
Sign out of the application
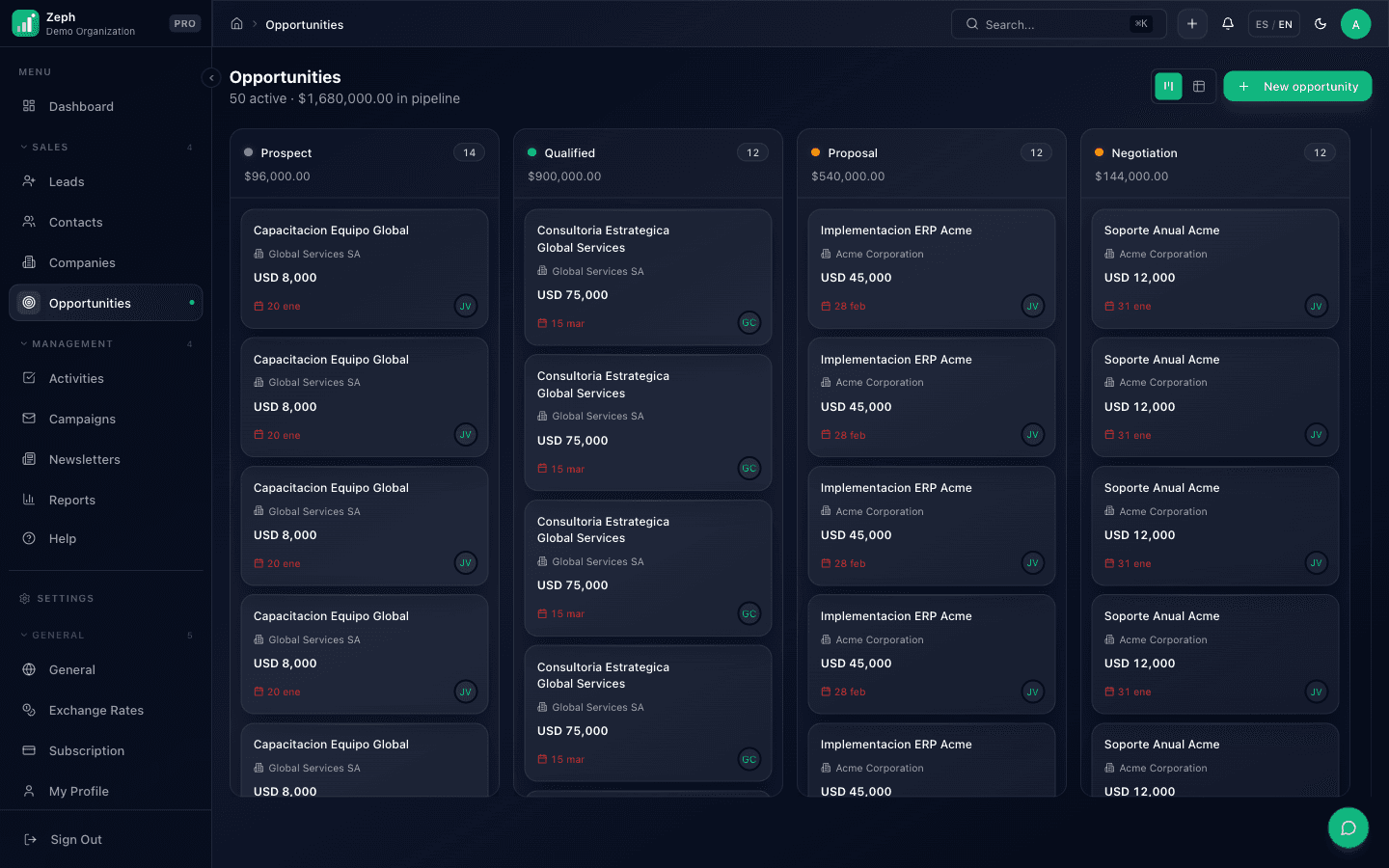[x=76, y=839]
